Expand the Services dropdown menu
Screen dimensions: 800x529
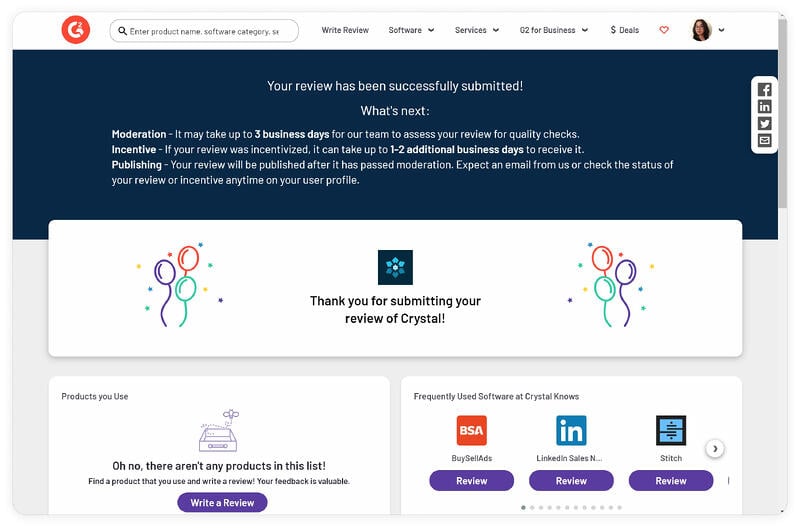477,30
